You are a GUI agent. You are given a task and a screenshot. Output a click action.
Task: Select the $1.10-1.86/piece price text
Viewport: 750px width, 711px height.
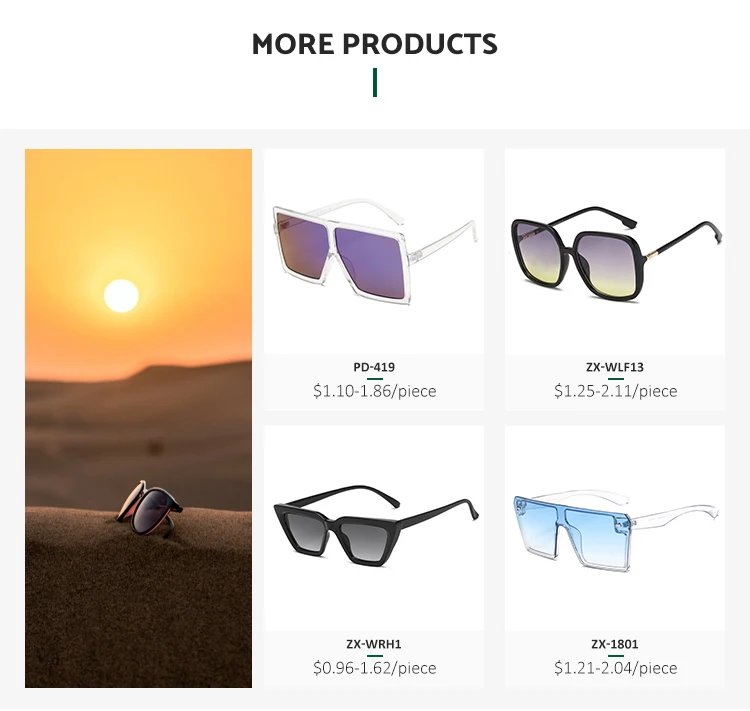coord(375,391)
